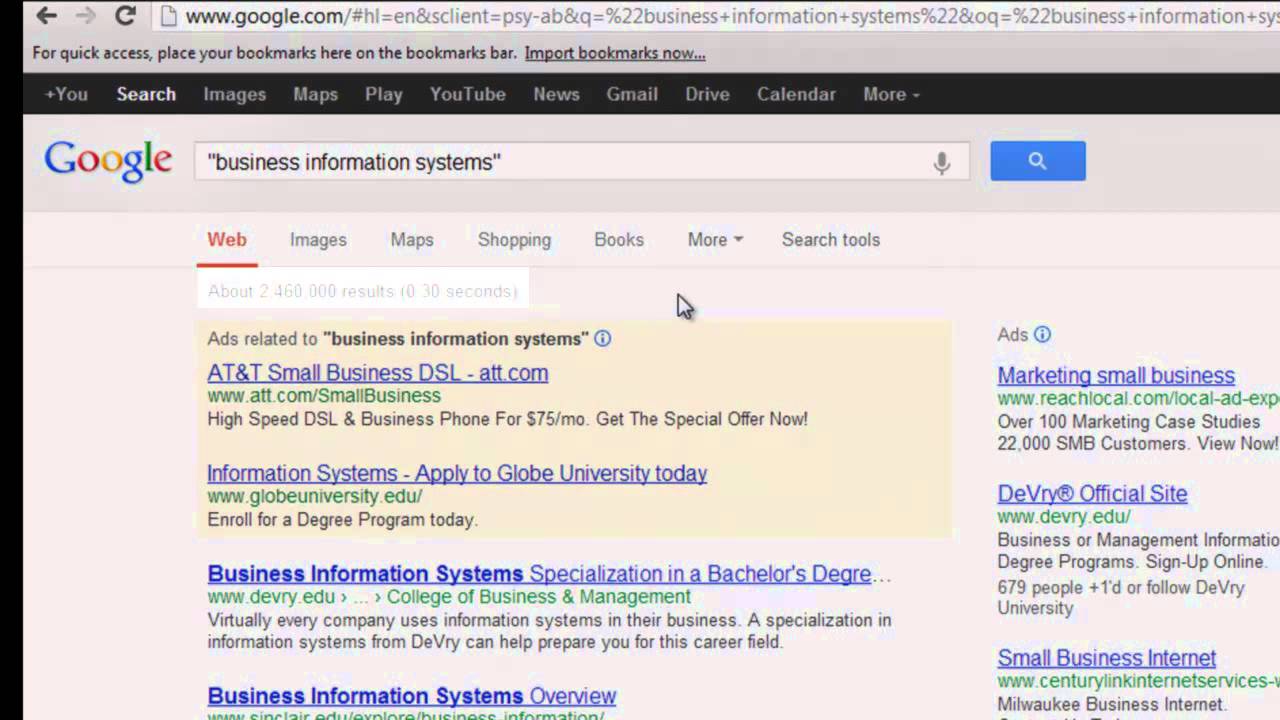Open Images in the black Google bar

235,94
